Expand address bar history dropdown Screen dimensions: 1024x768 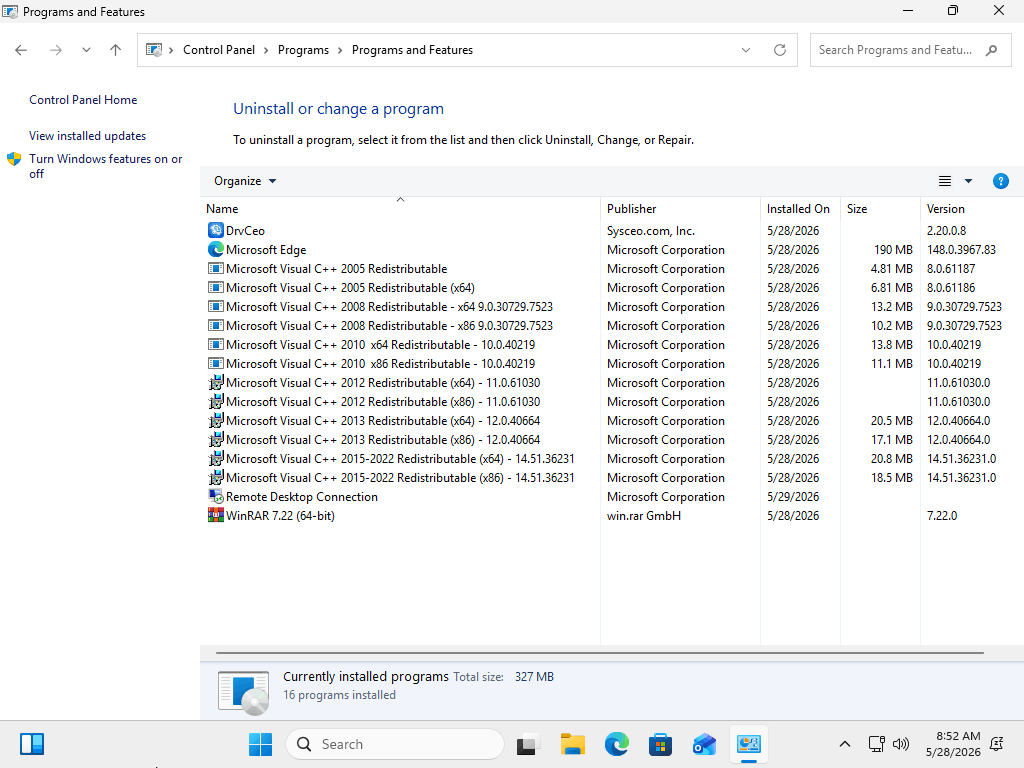coord(746,50)
